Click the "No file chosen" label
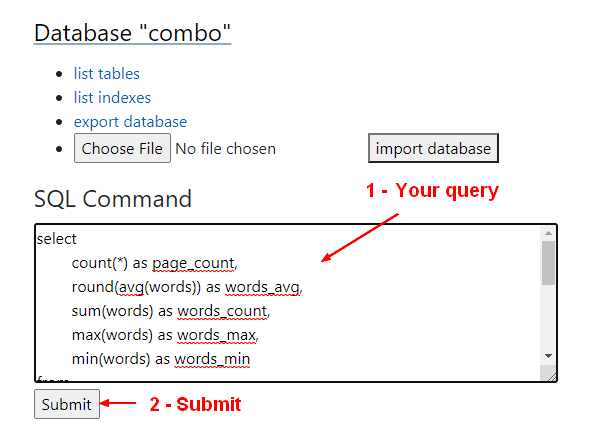This screenshot has width=602, height=437. (225, 149)
